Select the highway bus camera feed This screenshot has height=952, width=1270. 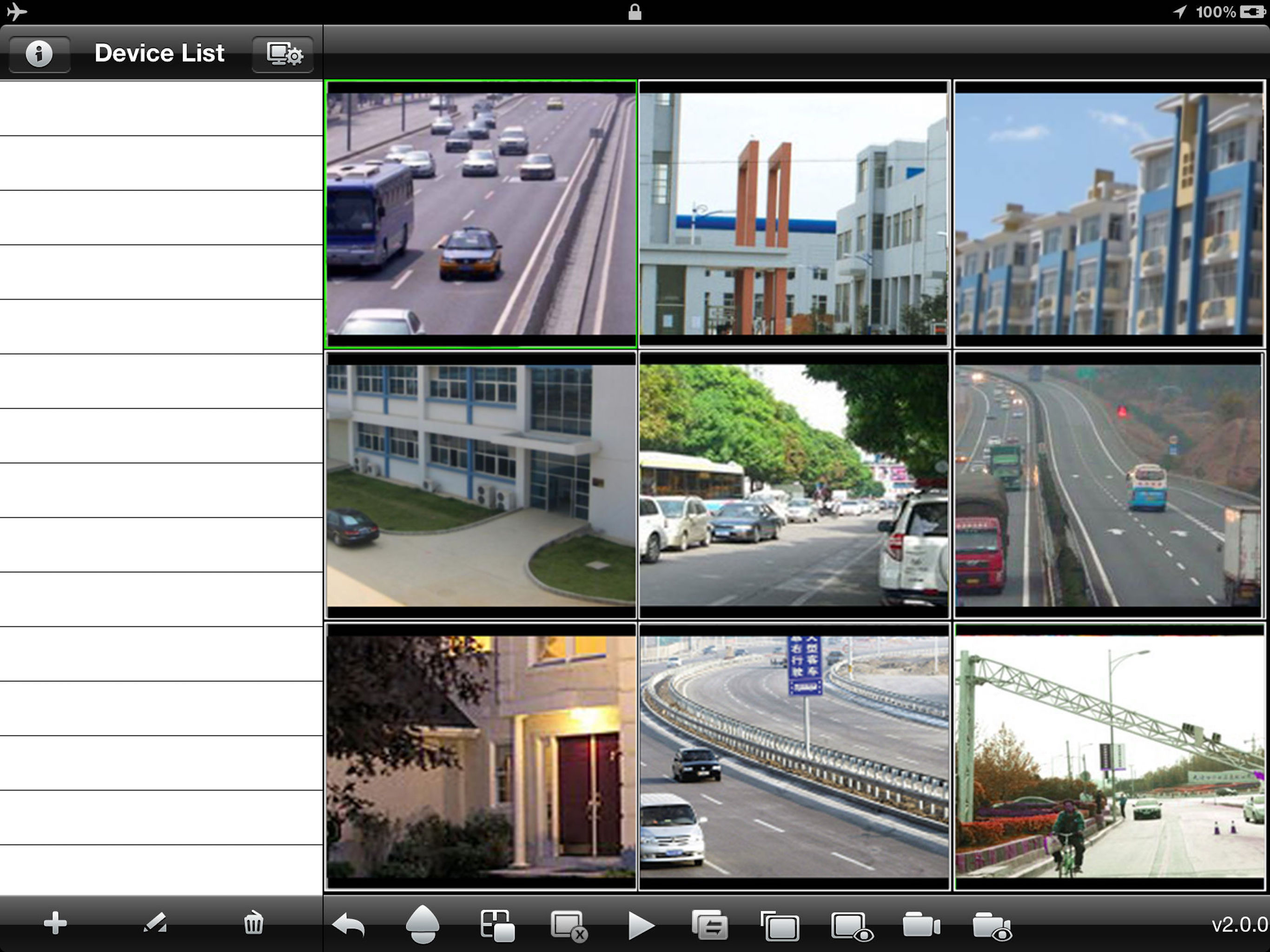pos(481,214)
